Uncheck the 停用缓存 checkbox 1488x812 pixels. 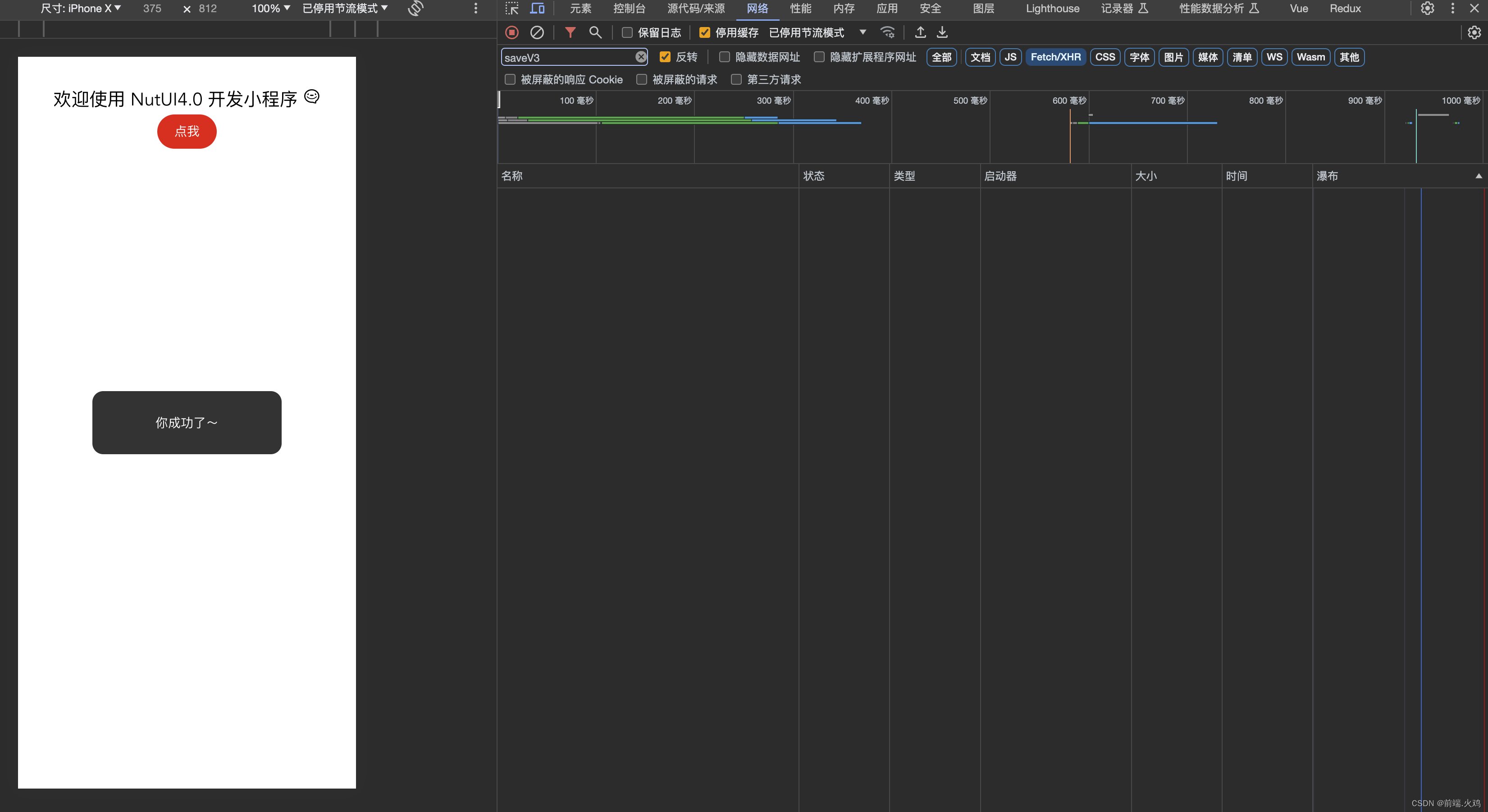(704, 33)
